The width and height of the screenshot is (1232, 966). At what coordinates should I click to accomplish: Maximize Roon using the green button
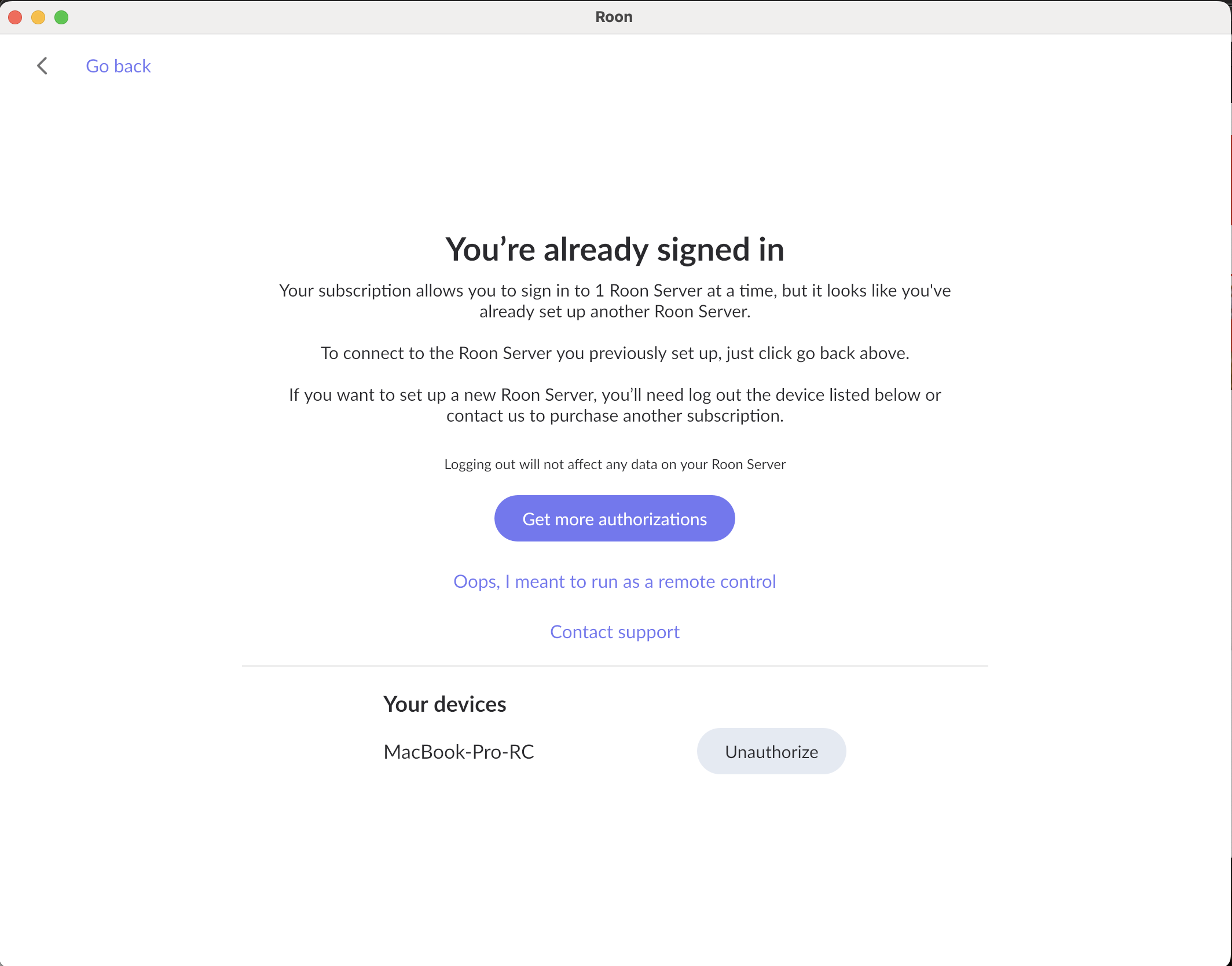tap(61, 17)
